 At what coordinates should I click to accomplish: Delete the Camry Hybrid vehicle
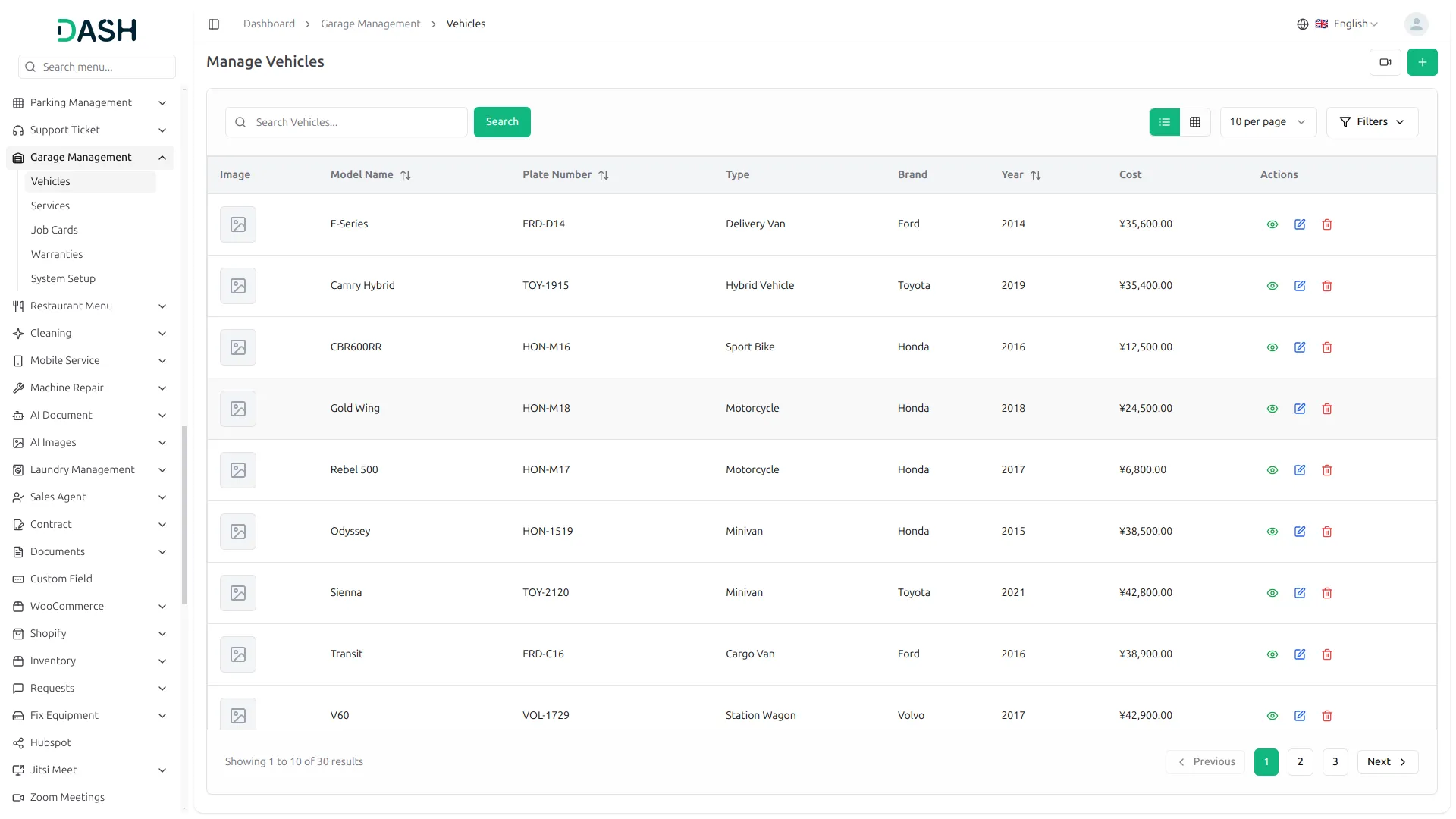1327,286
